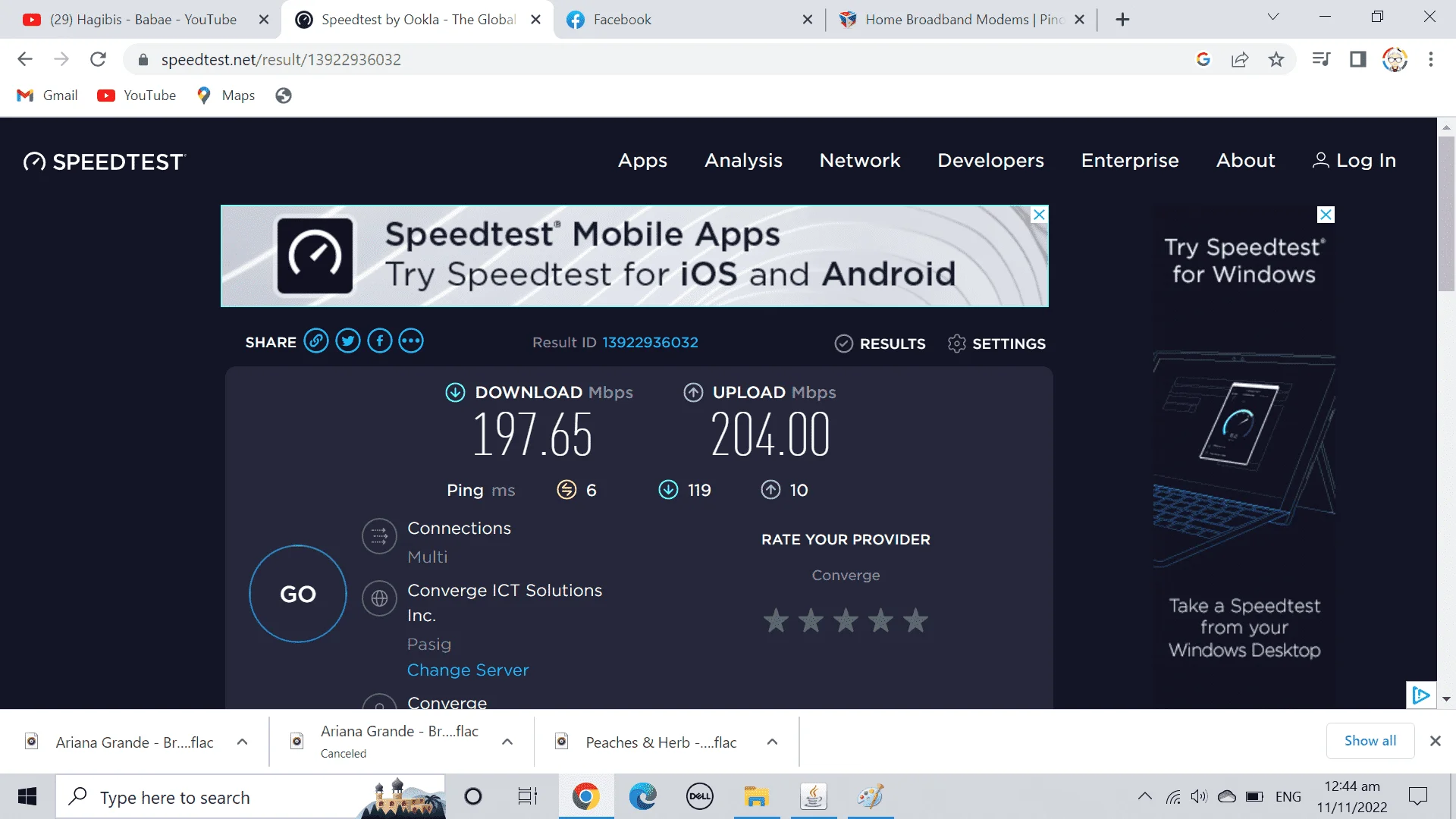The height and width of the screenshot is (819, 1456).
Task: Open Chrome tab search dropdown
Action: pyautogui.click(x=1273, y=17)
